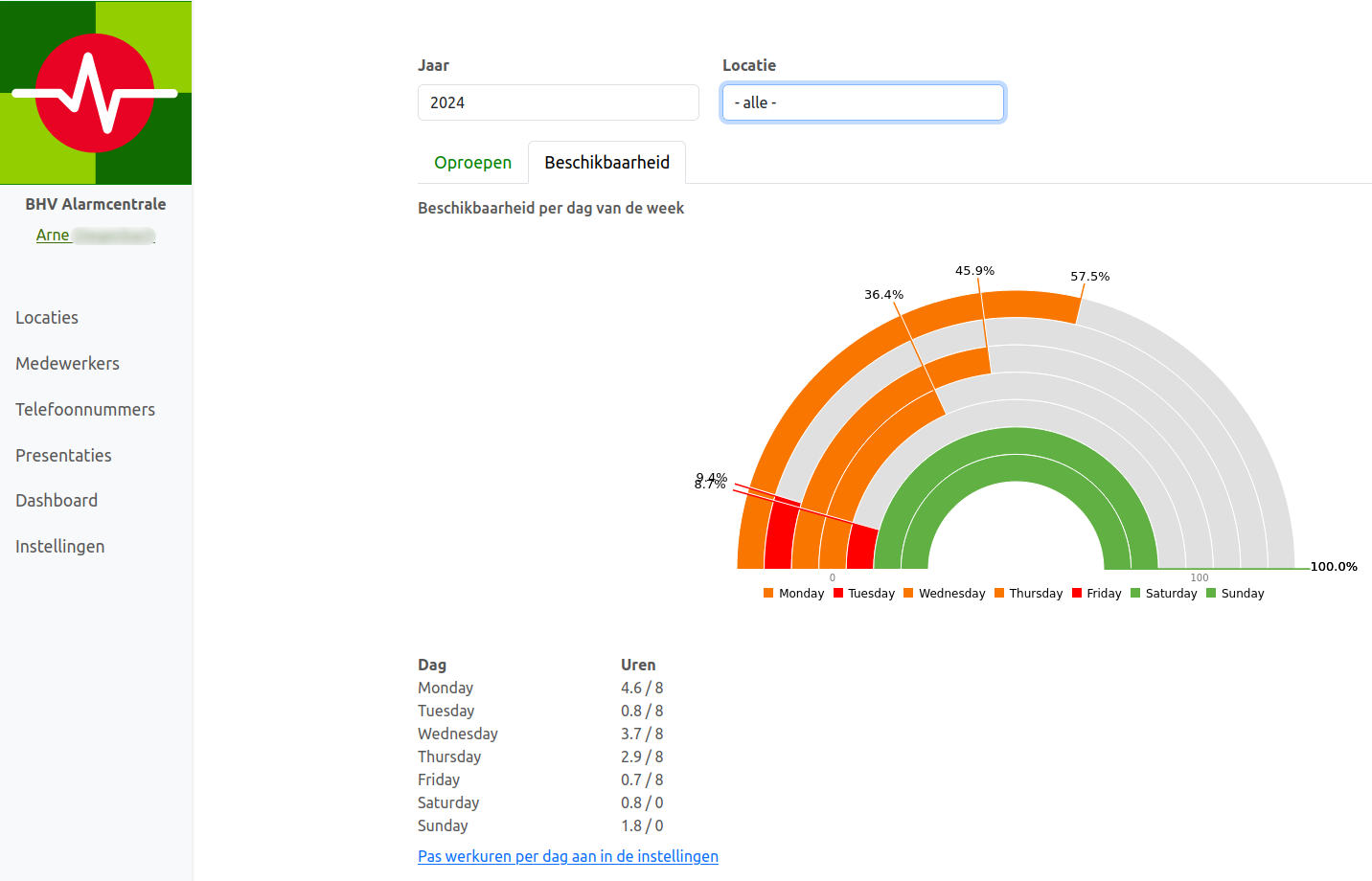This screenshot has width=1372, height=881.
Task: Open the Jaar year dropdown
Action: pos(558,102)
